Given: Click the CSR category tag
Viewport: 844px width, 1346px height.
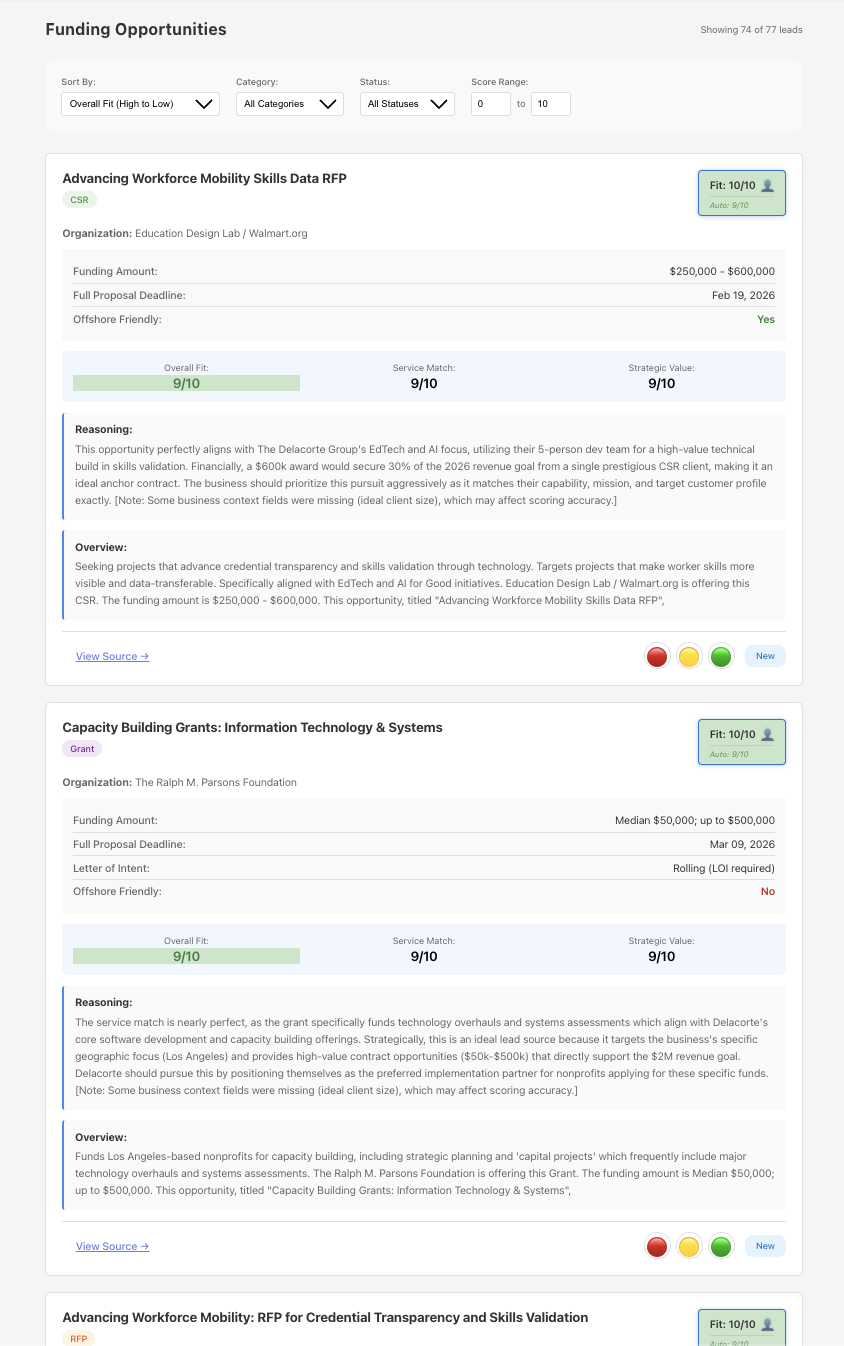Looking at the screenshot, I should coord(79,200).
